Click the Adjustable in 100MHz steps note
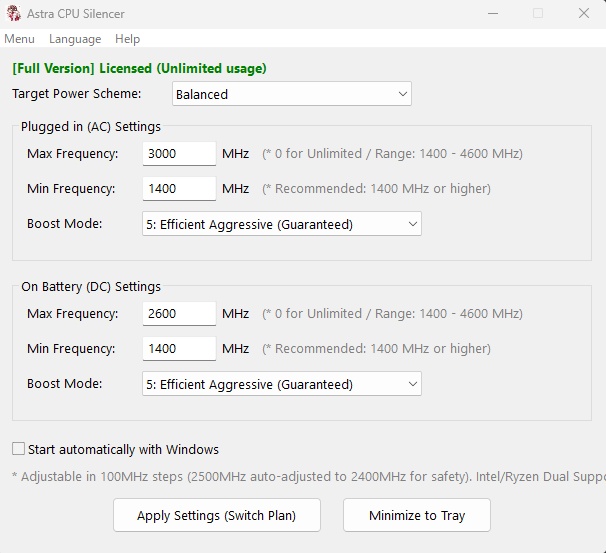606x553 pixels. (x=309, y=477)
